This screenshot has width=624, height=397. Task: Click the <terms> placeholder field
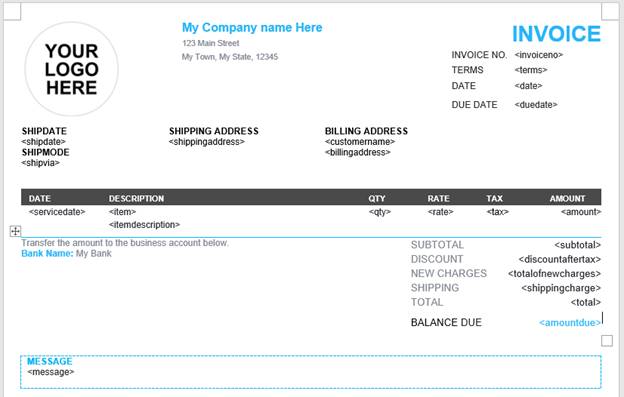point(531,70)
